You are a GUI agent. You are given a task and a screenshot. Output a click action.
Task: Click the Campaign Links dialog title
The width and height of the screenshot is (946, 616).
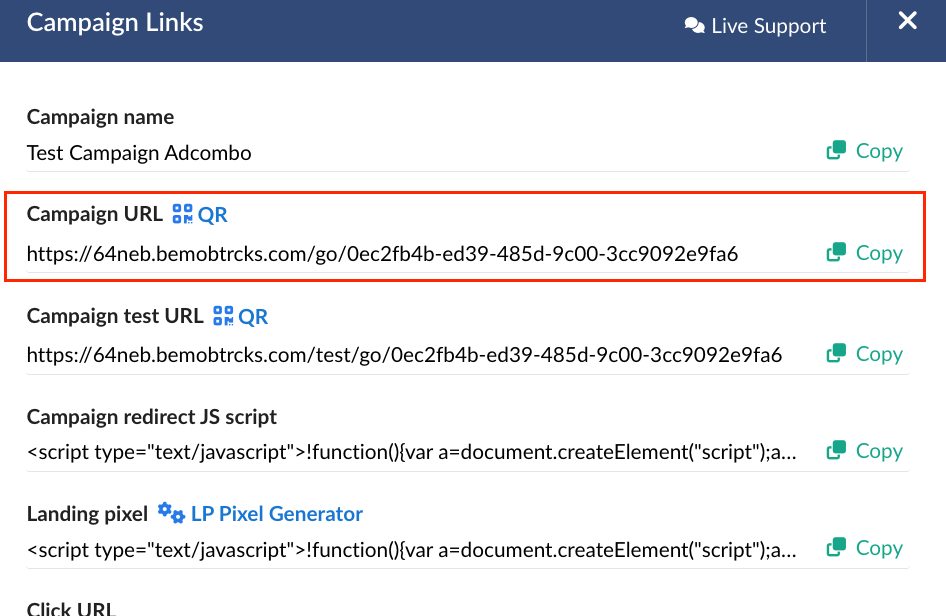coord(115,23)
